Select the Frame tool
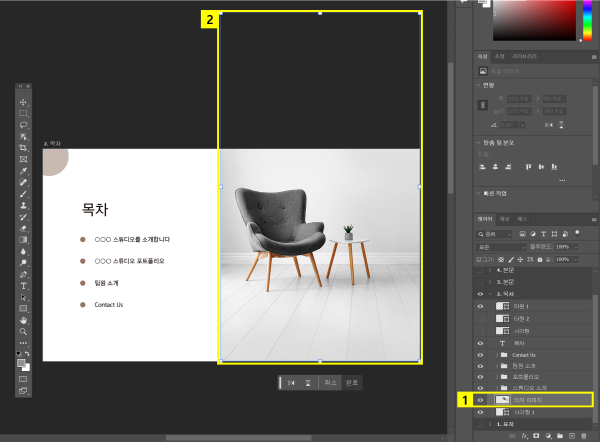The image size is (600, 442). pos(23,160)
